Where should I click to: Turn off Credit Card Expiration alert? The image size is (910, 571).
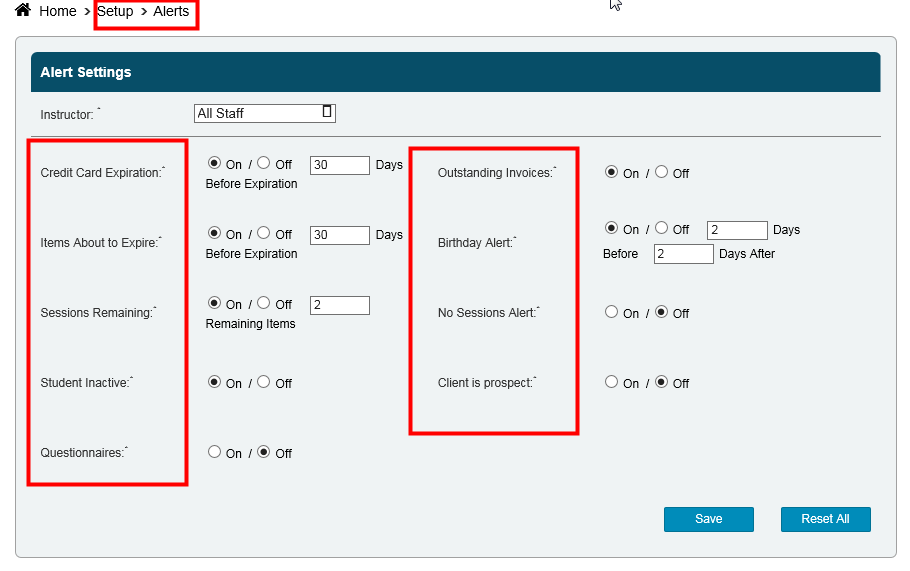point(263,163)
